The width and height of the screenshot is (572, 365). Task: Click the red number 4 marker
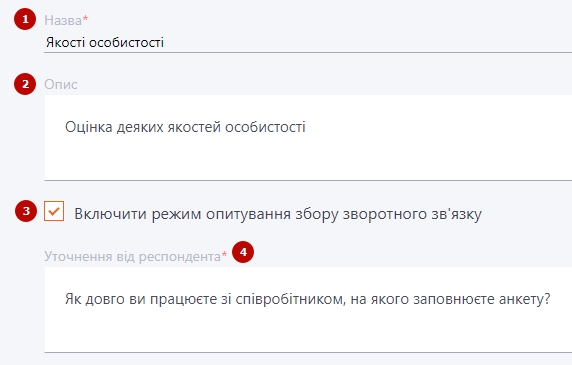(x=243, y=252)
